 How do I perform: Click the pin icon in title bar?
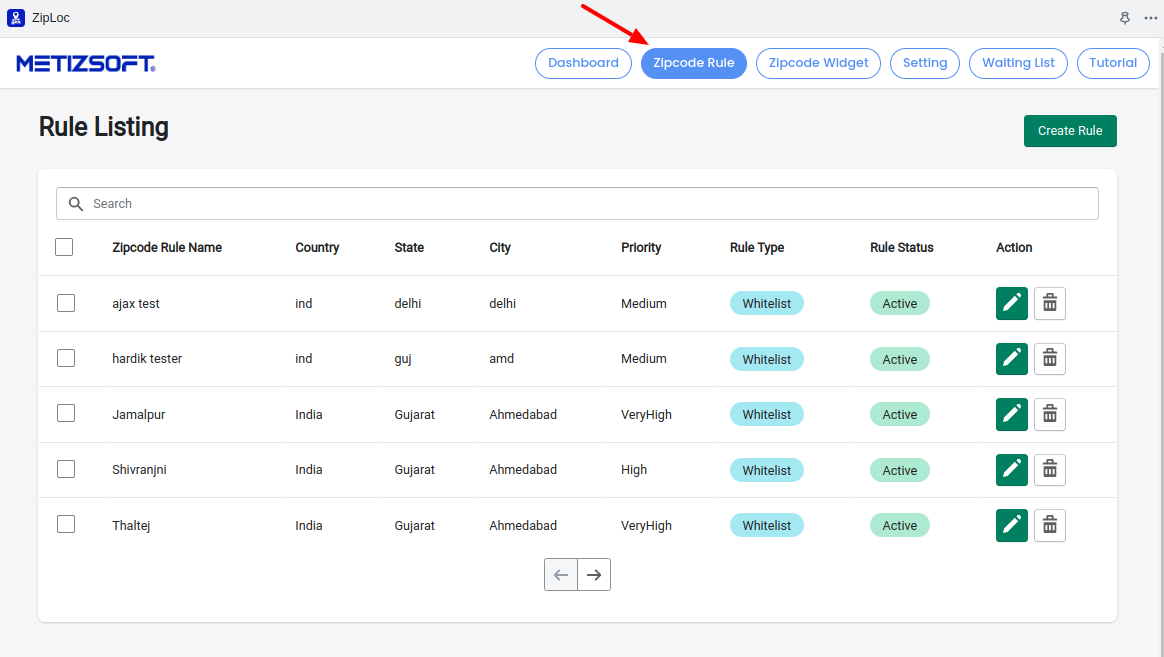click(1124, 18)
